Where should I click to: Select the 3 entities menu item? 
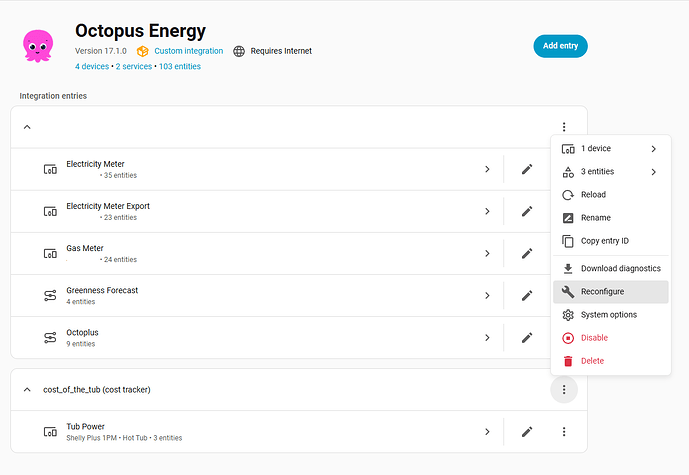click(611, 172)
